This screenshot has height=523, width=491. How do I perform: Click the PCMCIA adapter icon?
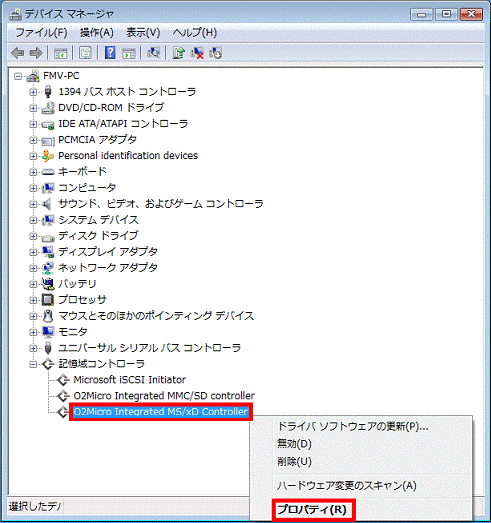click(48, 141)
